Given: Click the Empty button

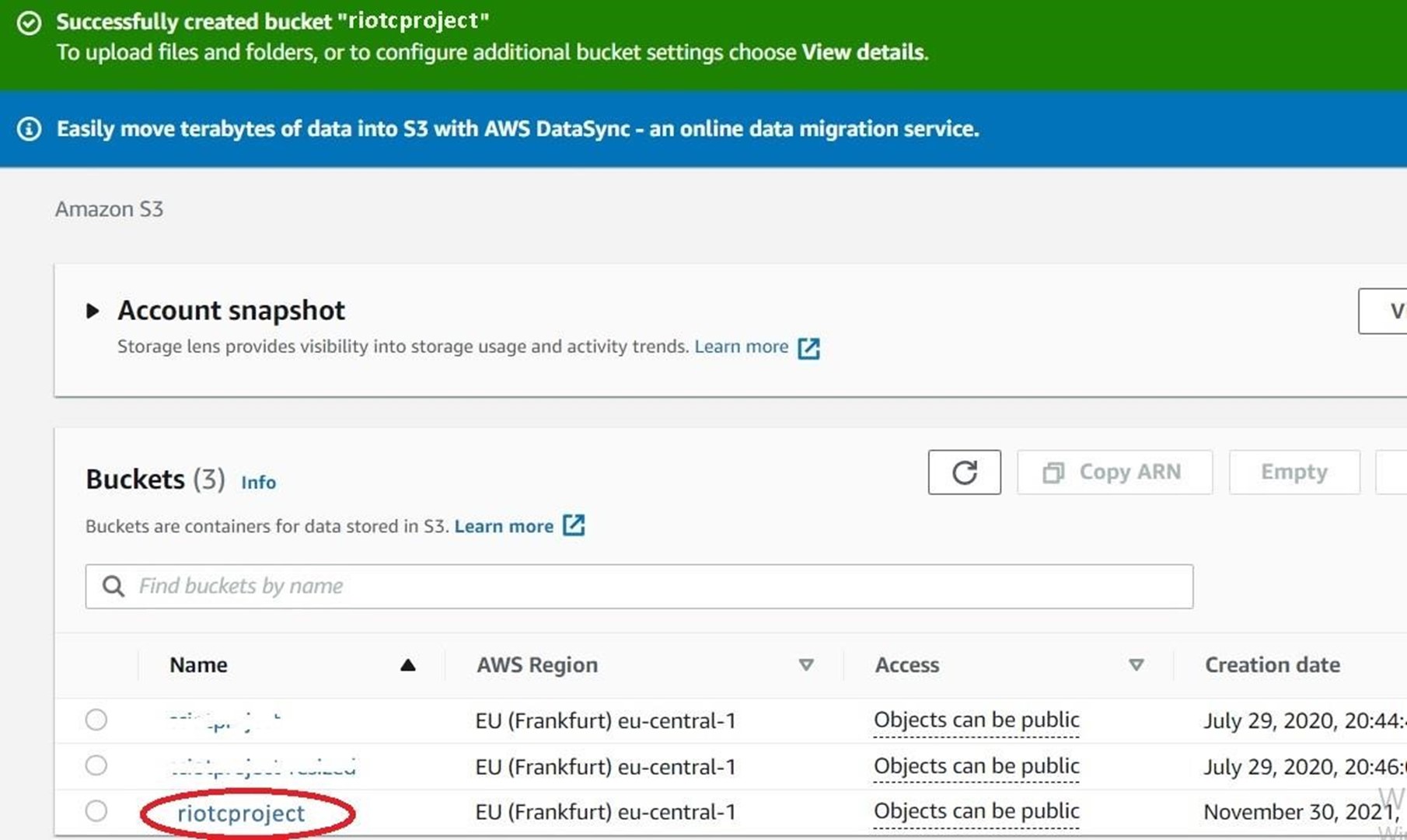Looking at the screenshot, I should (1294, 472).
